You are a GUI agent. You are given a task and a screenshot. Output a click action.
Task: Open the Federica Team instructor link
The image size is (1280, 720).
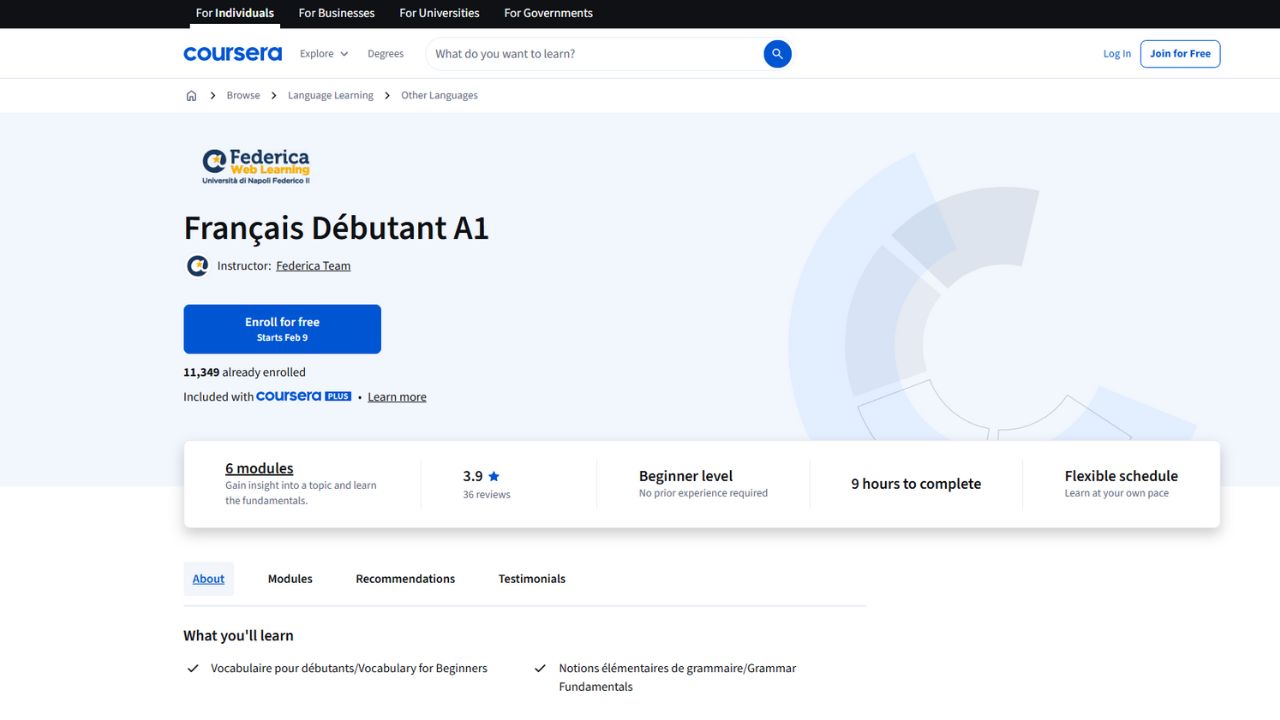313,265
